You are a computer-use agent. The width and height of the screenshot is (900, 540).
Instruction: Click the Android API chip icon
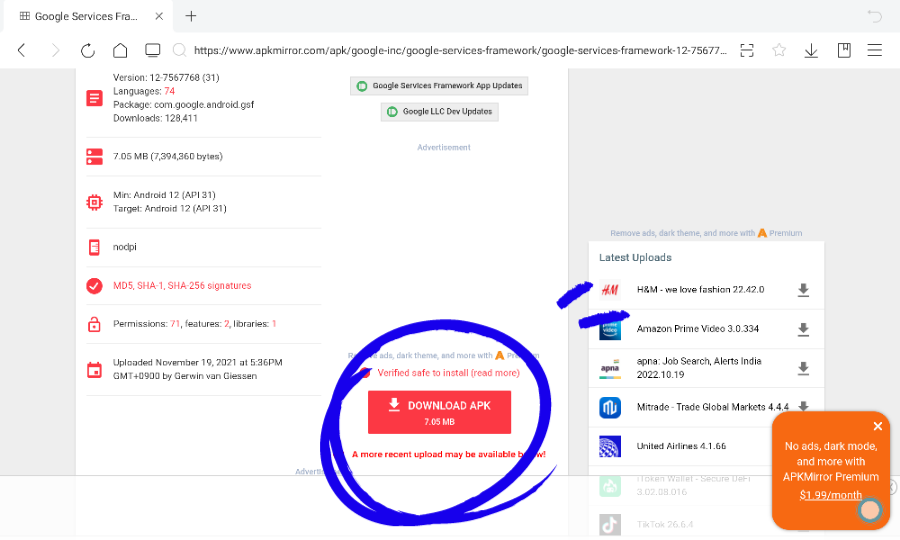point(94,202)
